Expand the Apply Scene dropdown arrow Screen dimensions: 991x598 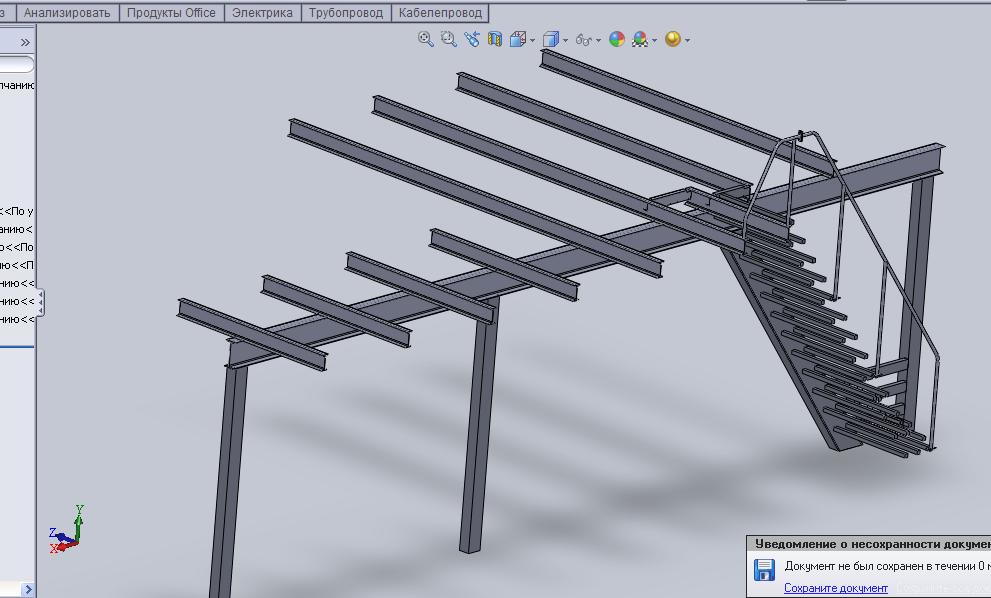point(655,40)
